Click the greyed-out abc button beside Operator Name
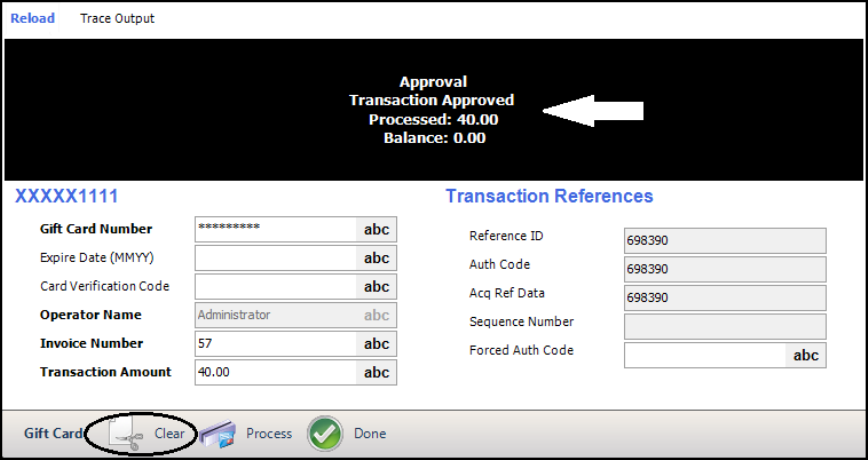Image resolution: width=868 pixels, height=460 pixels. pos(376,315)
